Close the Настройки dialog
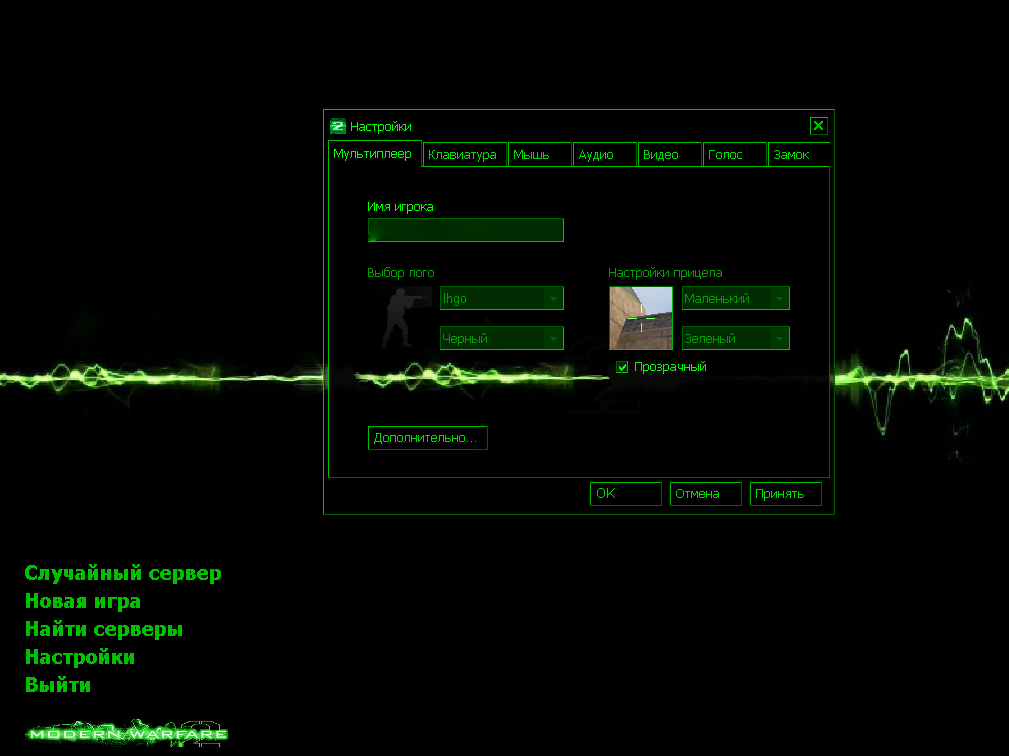Viewport: 1009px width, 756px height. 818,126
